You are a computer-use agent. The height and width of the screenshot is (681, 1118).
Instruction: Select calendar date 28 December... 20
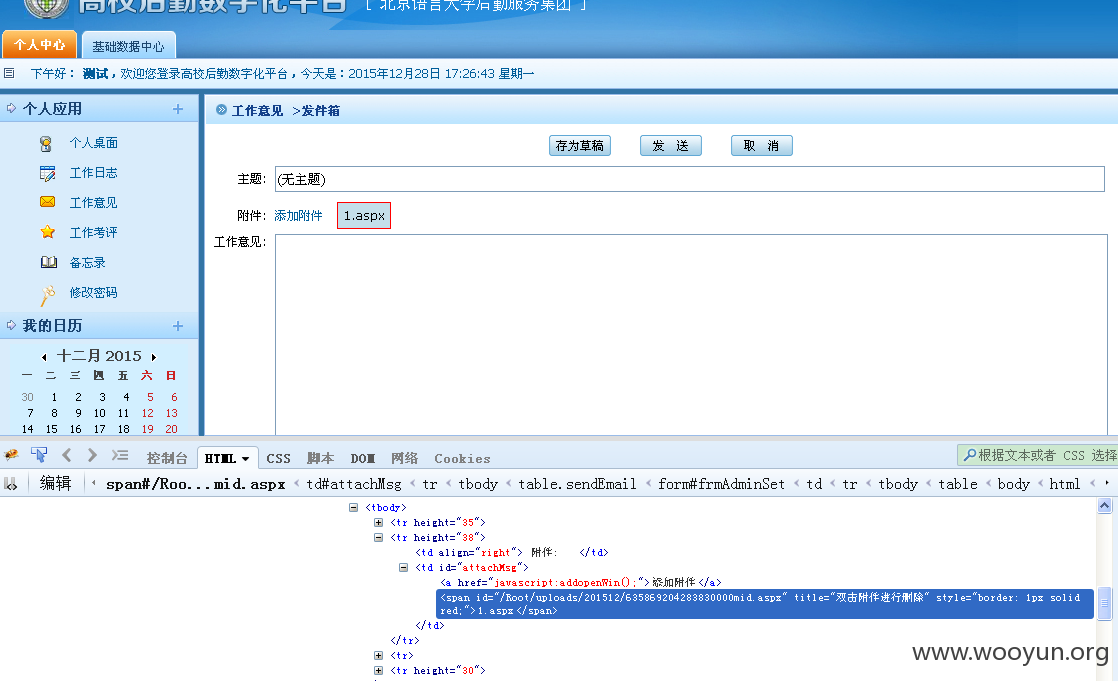coord(171,429)
